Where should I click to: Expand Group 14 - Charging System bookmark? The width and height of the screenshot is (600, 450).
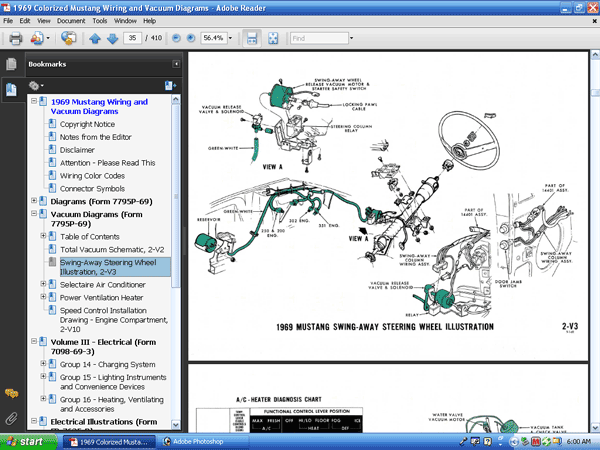click(43, 365)
